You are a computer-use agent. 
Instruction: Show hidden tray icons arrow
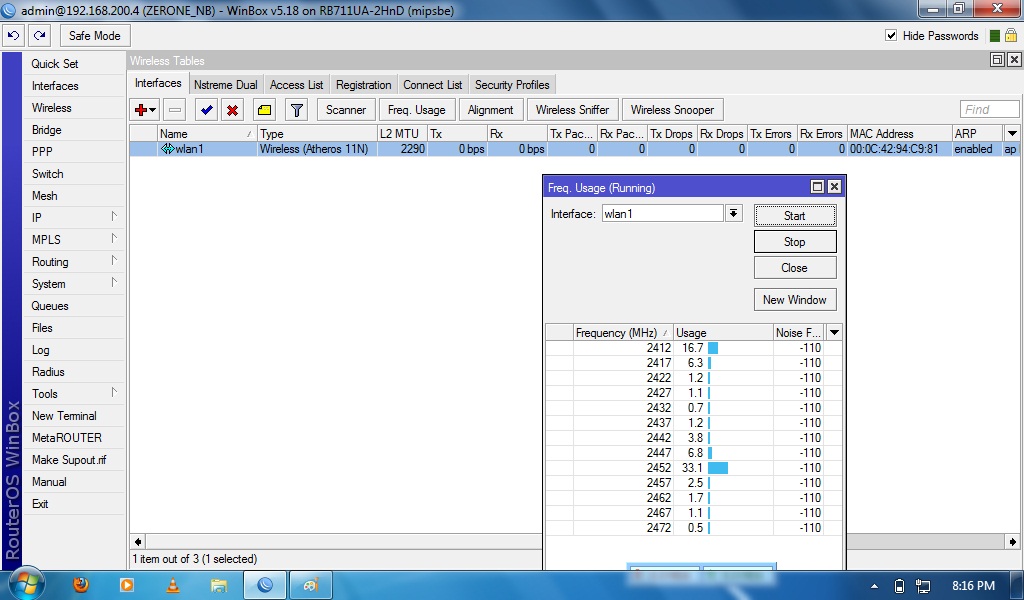[874, 586]
